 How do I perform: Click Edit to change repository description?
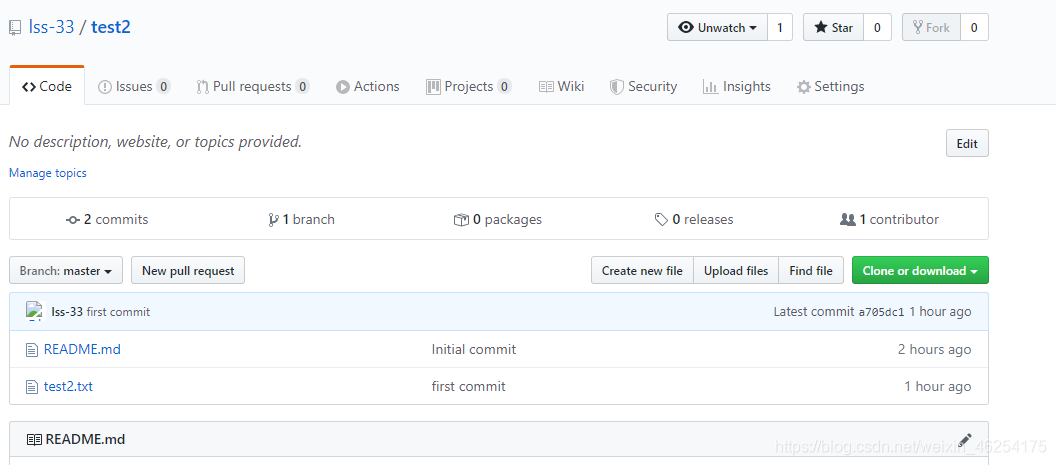(x=967, y=144)
